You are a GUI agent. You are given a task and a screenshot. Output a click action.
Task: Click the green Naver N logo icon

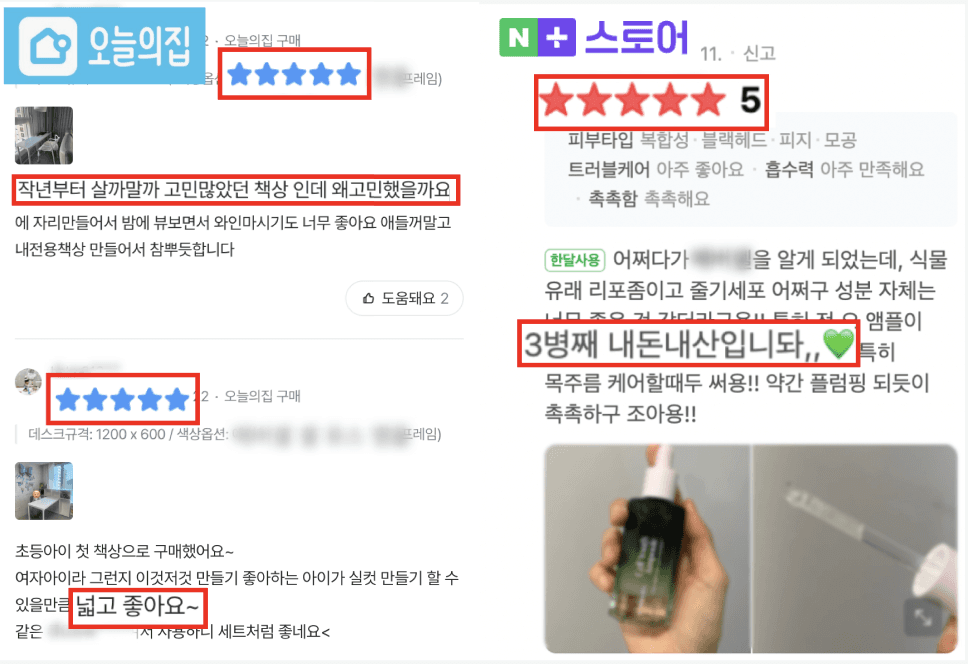518,38
